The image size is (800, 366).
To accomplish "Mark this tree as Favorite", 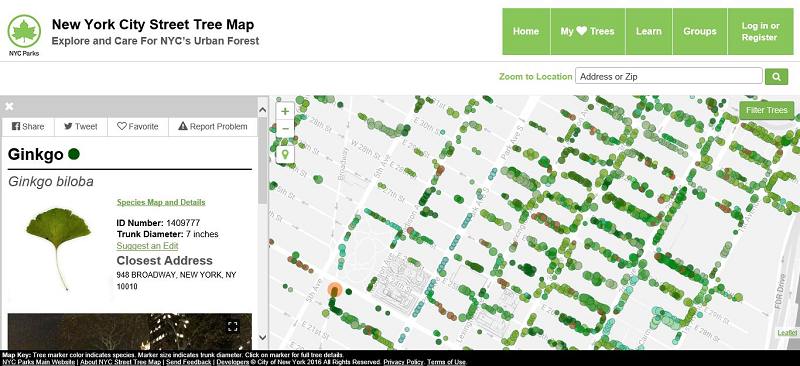I will [x=138, y=127].
